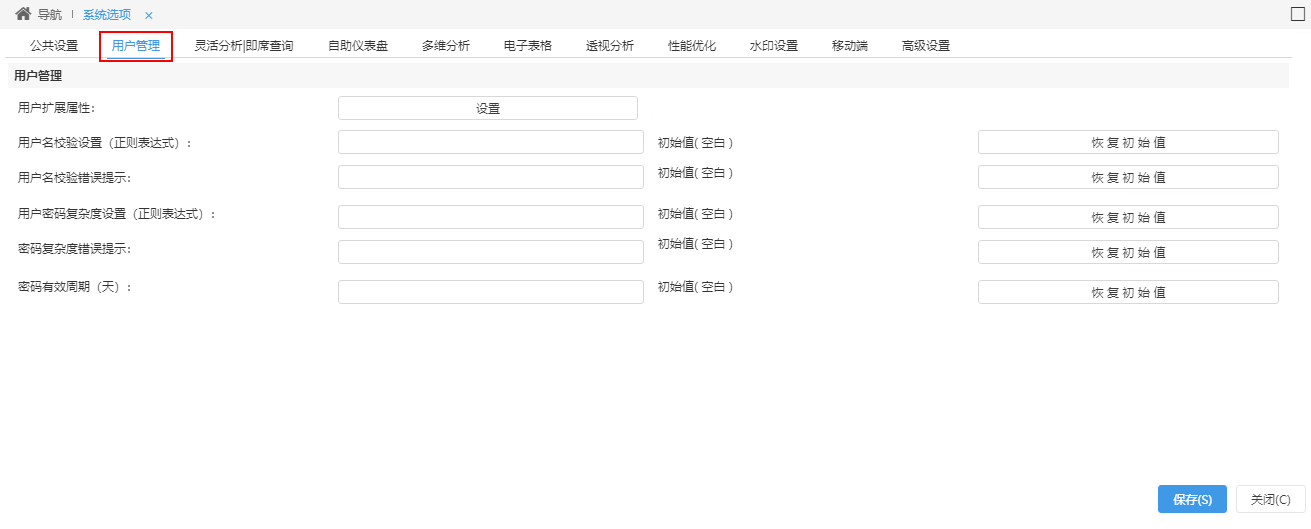The image size is (1311, 529).
Task: Click 恢复初始值 for 密码有效周期
Action: 1128,292
